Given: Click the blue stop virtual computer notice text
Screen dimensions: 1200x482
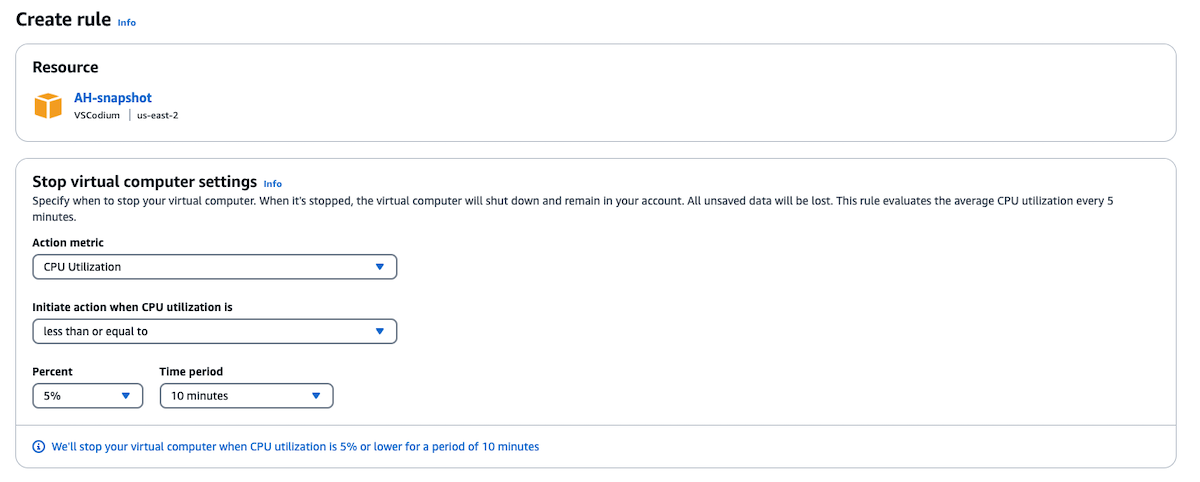Looking at the screenshot, I should tap(295, 447).
